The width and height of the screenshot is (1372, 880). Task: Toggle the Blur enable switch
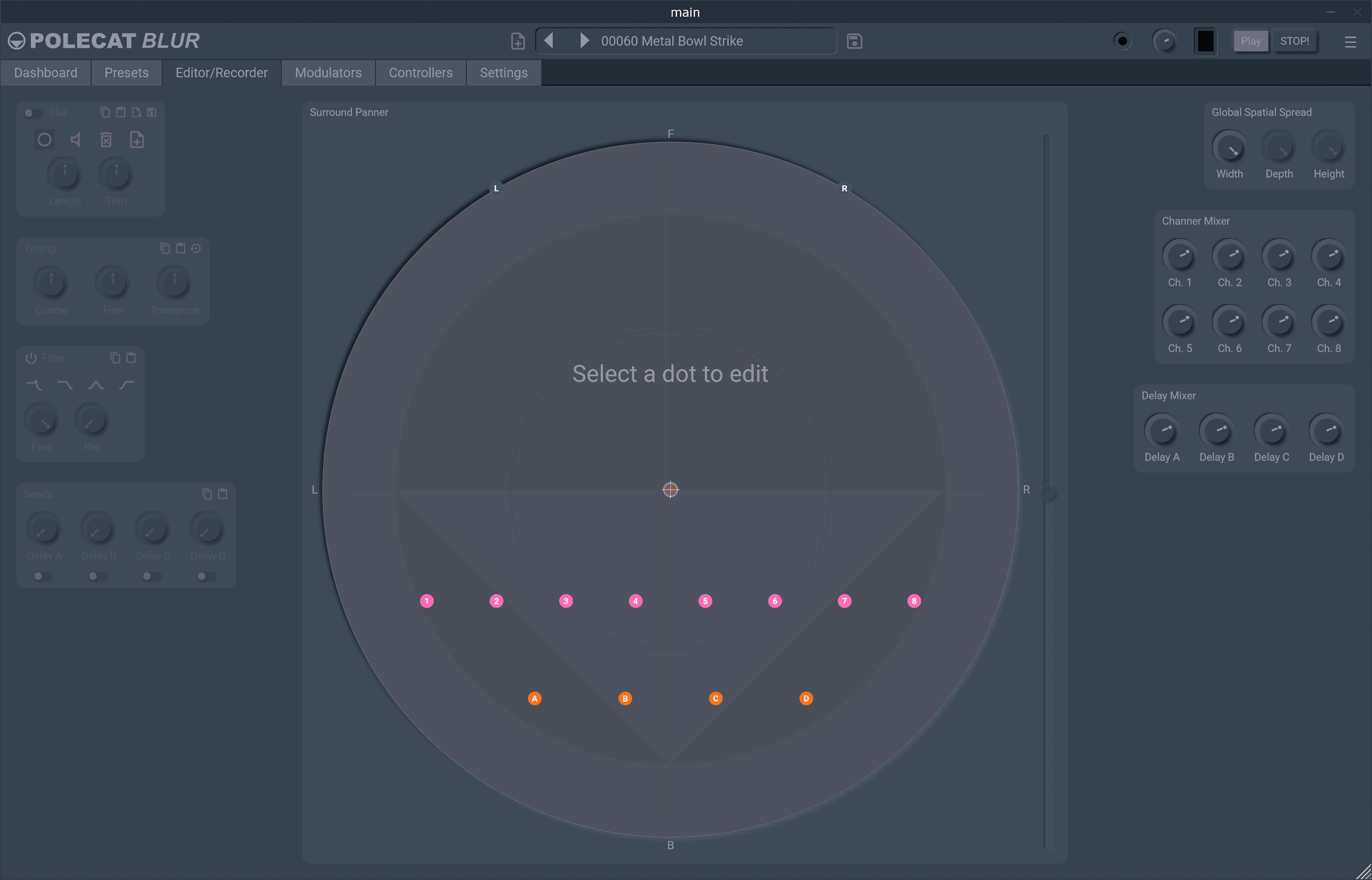point(33,113)
